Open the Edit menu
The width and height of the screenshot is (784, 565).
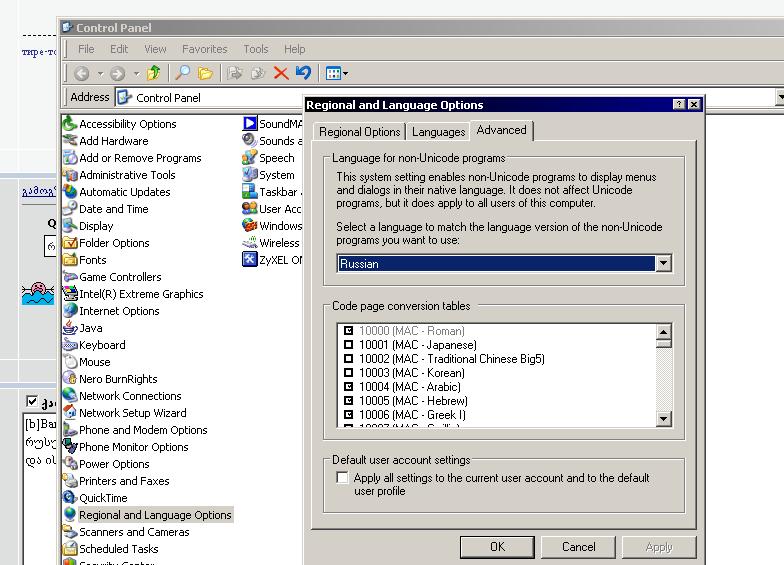(119, 49)
